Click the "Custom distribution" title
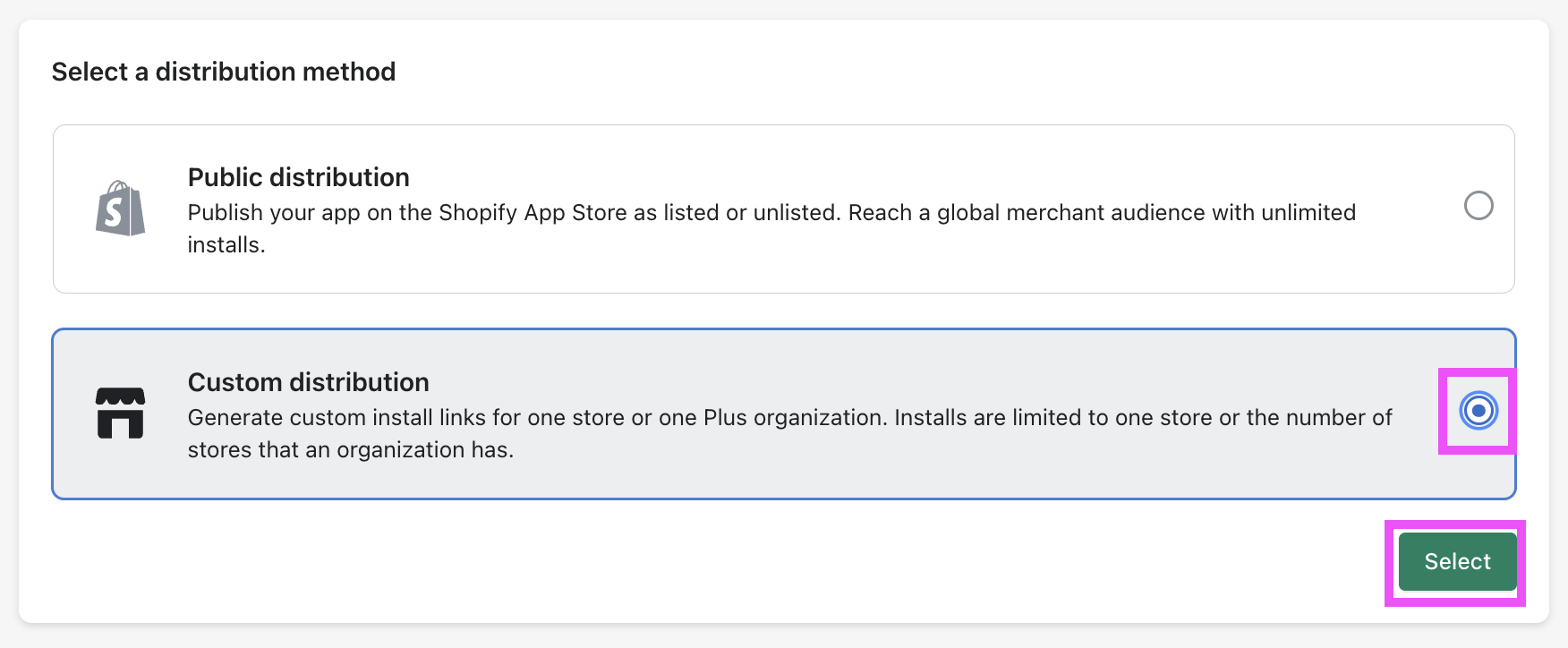The width and height of the screenshot is (1568, 648). (308, 382)
